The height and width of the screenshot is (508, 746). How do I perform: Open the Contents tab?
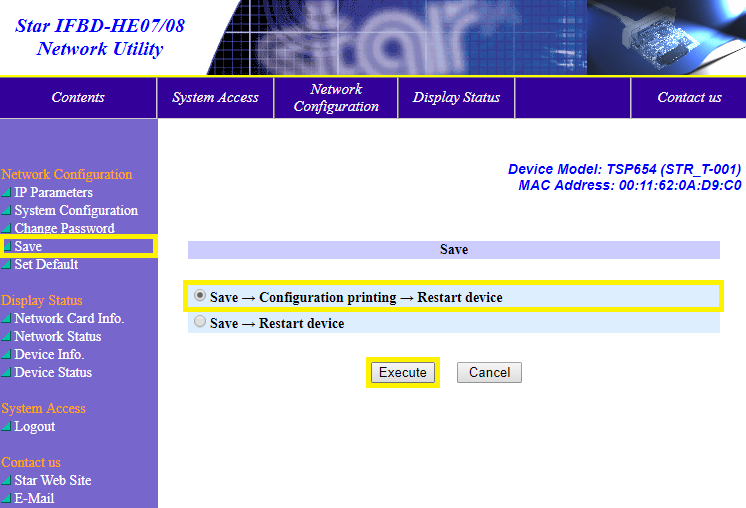(78, 98)
